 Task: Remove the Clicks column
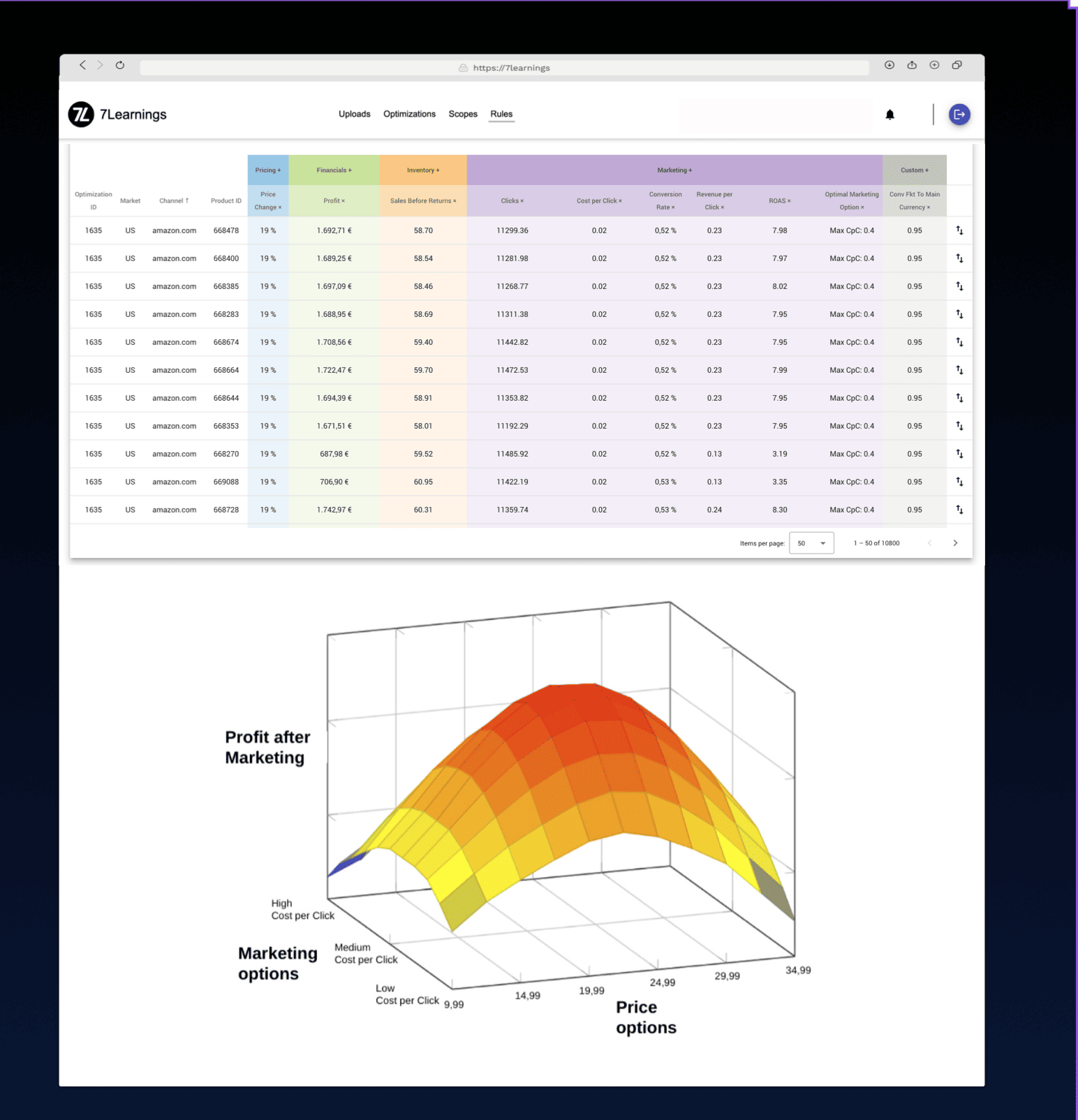pyautogui.click(x=522, y=201)
